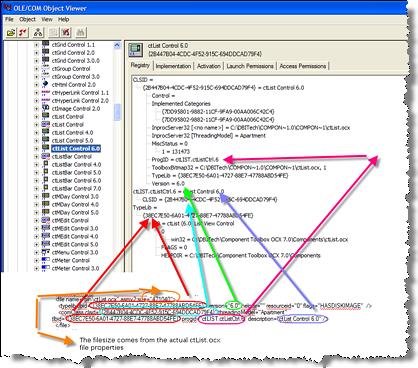Expand the ctMEdit Control 4.0 node
Image resolution: width=418 pixels, height=368 pixels.
36,237
